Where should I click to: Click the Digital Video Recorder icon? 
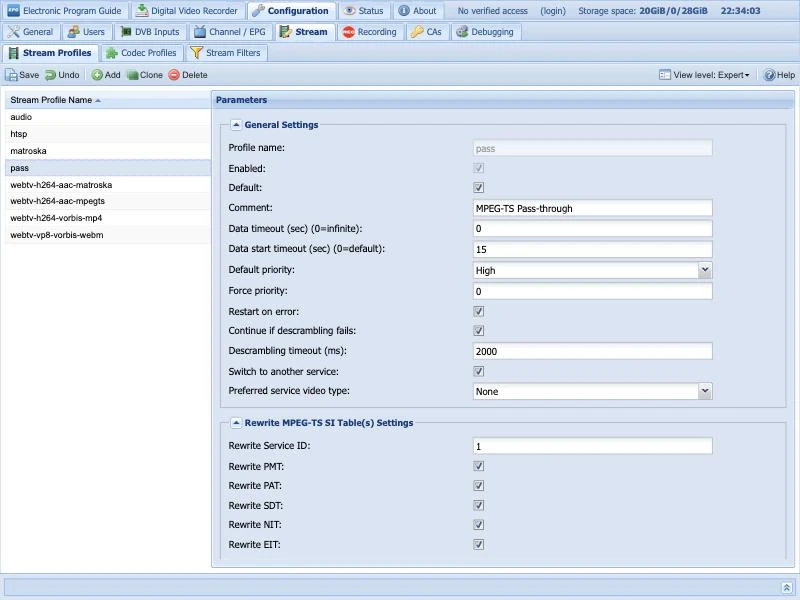(x=142, y=11)
